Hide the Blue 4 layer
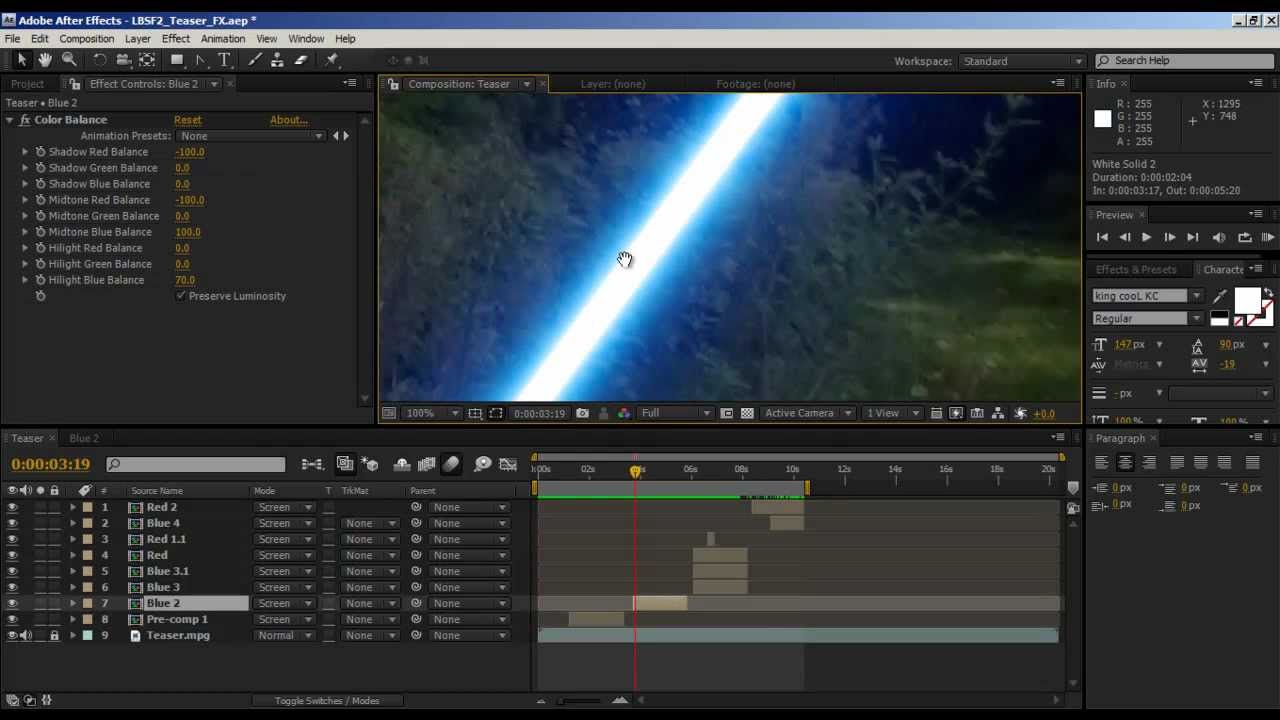The width and height of the screenshot is (1280, 720). (12, 523)
